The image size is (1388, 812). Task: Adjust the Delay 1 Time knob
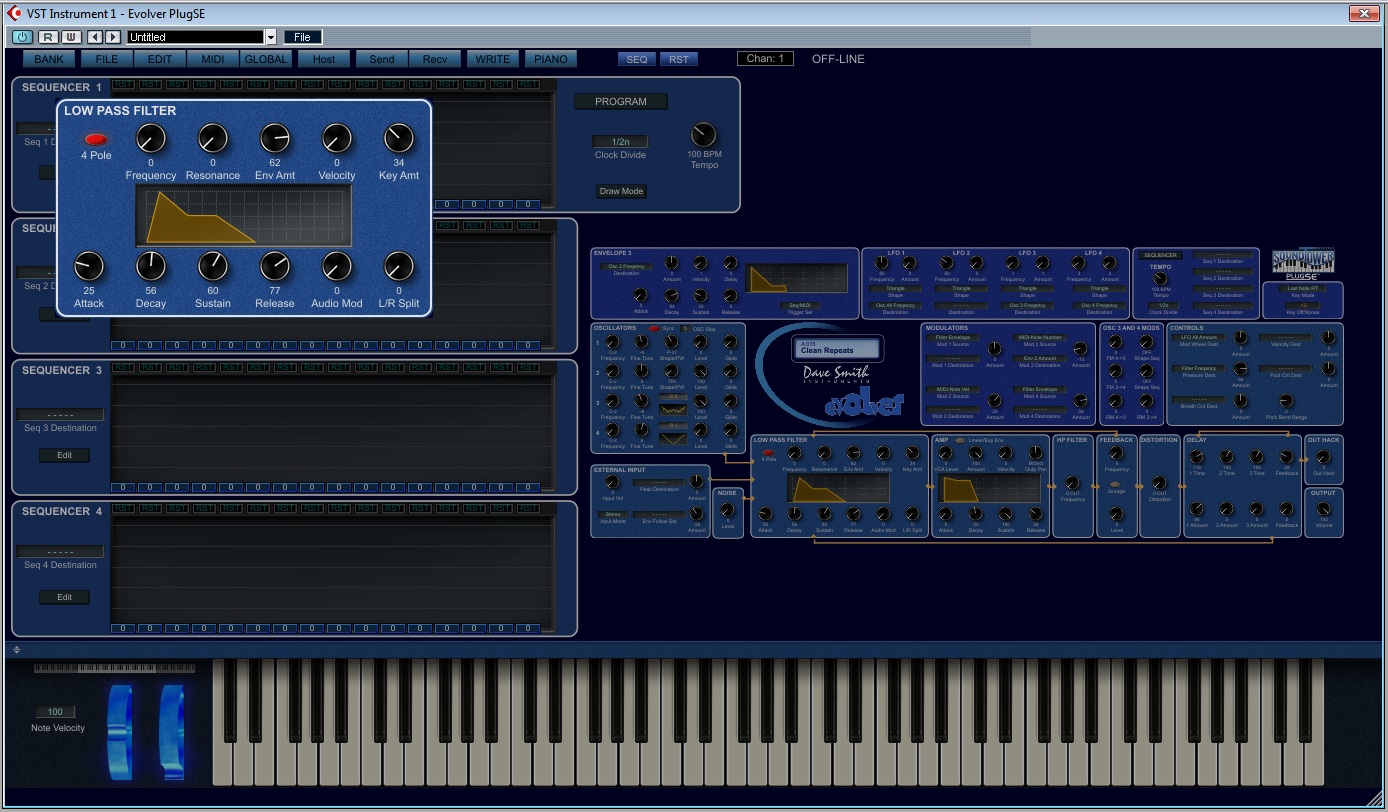coord(1197,457)
